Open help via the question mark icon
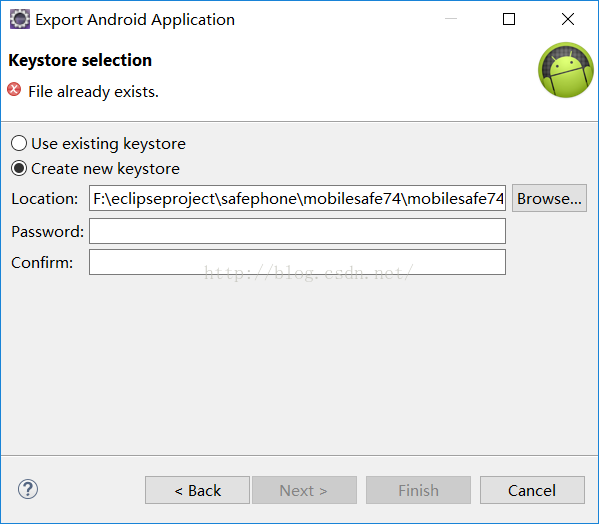Screen dimensions: 599x524 pyautogui.click(x=28, y=489)
